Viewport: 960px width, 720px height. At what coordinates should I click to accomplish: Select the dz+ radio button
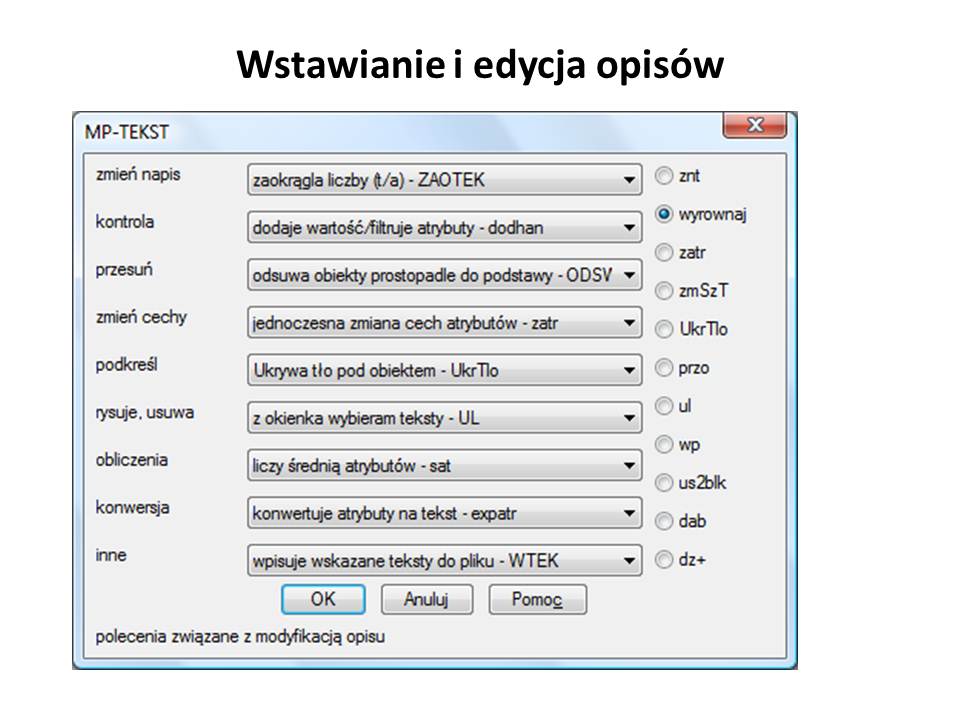(664, 559)
